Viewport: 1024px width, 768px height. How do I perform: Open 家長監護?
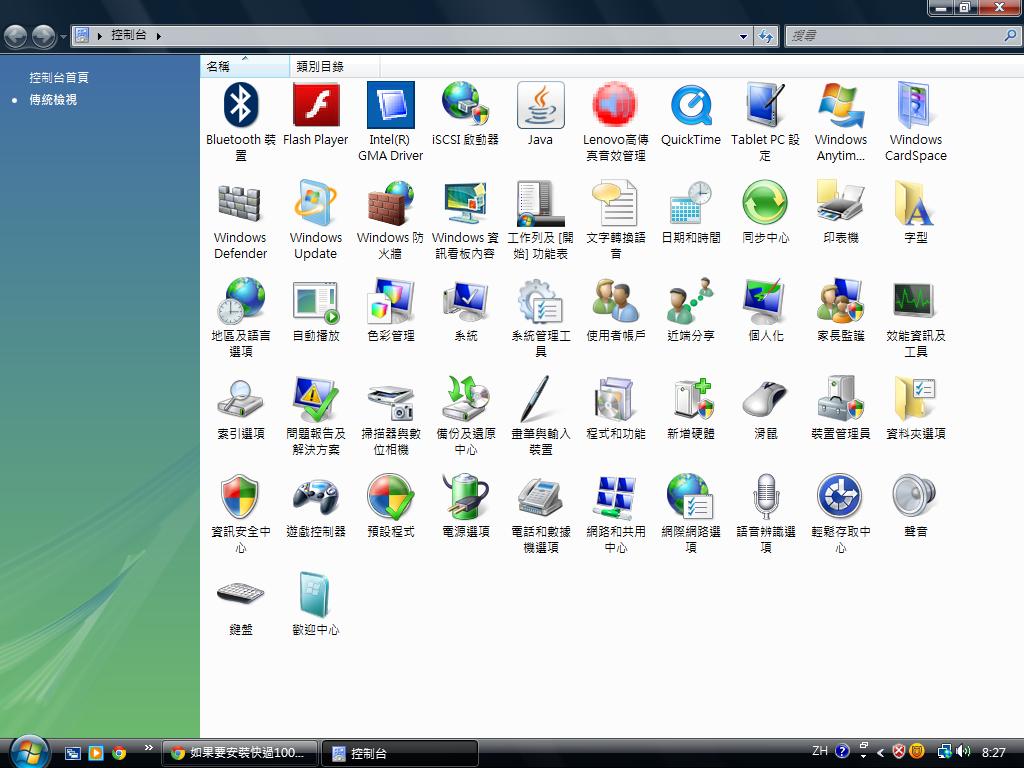pyautogui.click(x=840, y=310)
